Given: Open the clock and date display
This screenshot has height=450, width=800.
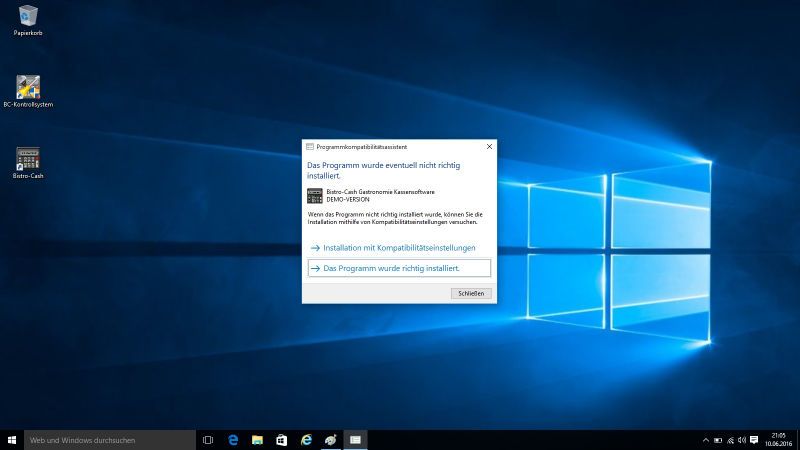Looking at the screenshot, I should tap(778, 440).
